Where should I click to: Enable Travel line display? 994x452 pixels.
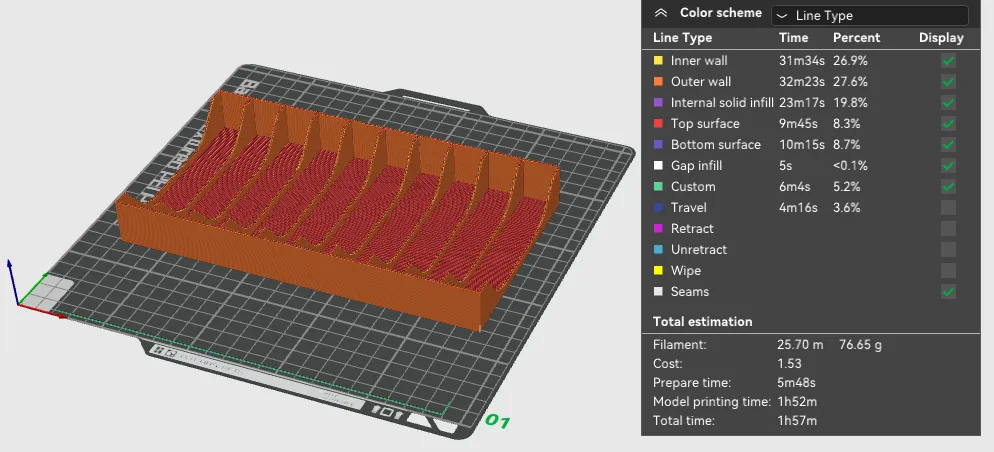(x=948, y=207)
